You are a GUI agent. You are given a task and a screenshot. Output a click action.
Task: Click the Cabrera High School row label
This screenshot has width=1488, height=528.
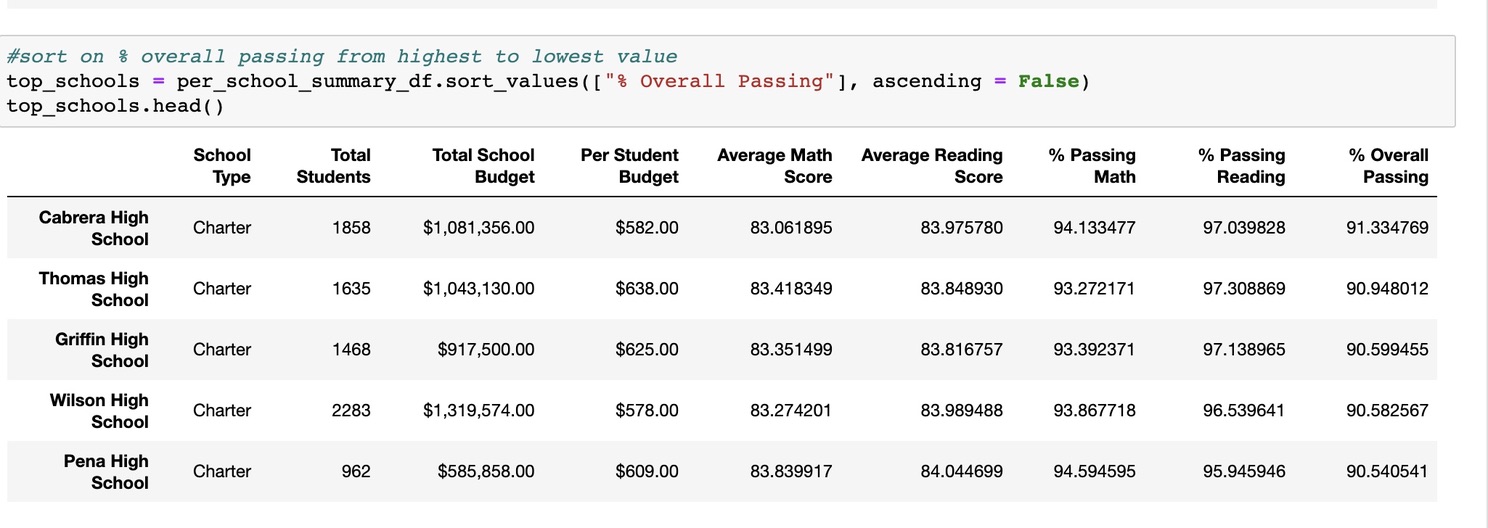pyautogui.click(x=94, y=228)
